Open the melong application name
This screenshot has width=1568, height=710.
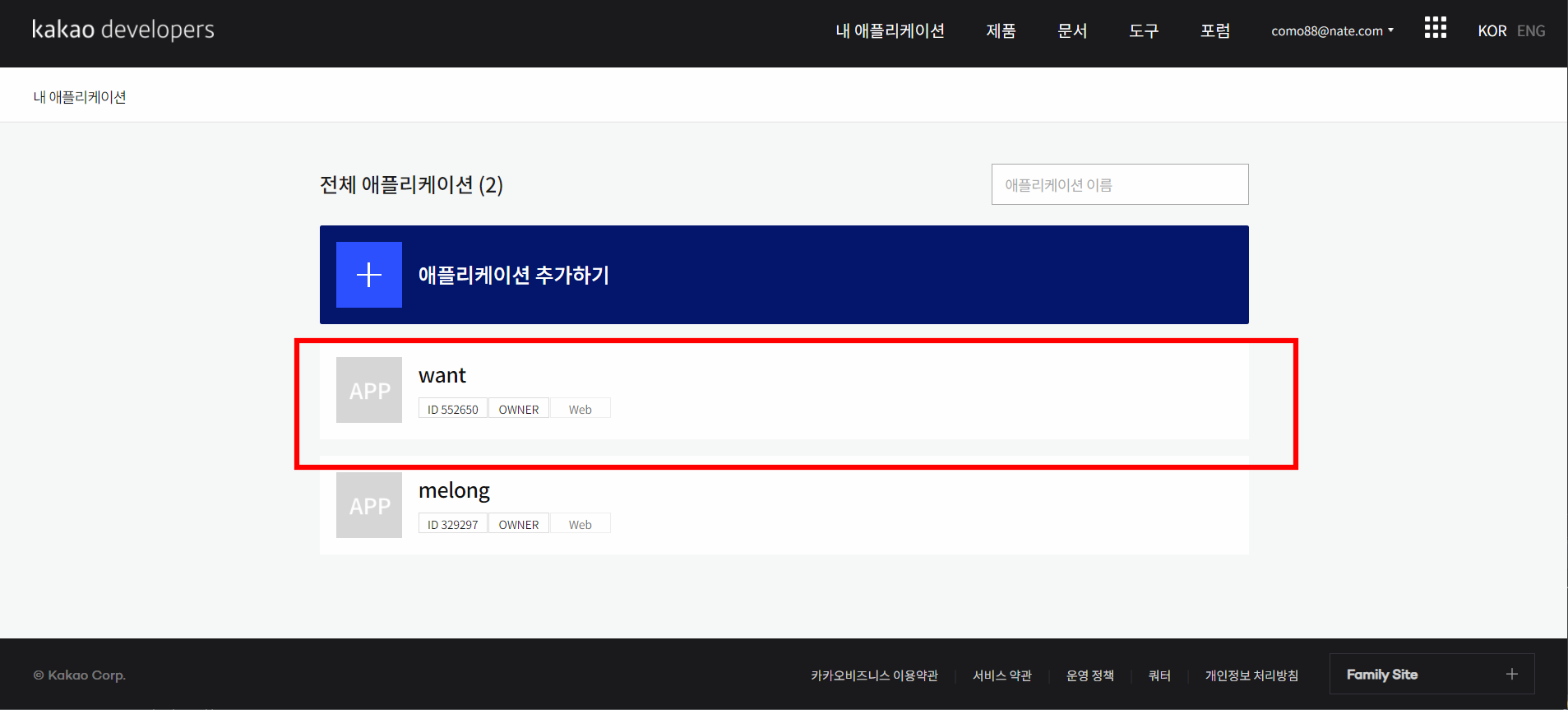[x=454, y=491]
